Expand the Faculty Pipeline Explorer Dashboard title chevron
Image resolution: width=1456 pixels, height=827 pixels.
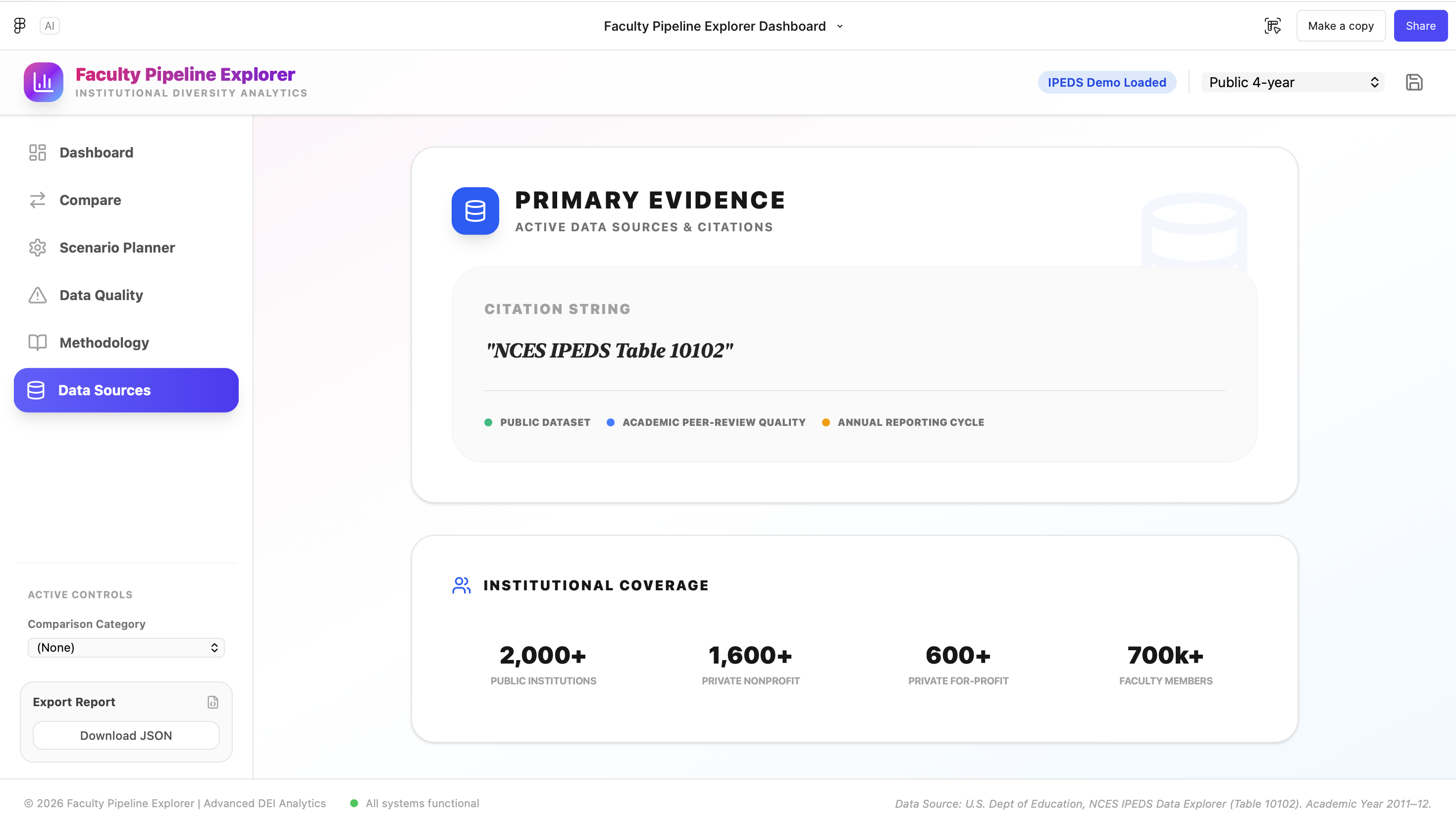840,26
